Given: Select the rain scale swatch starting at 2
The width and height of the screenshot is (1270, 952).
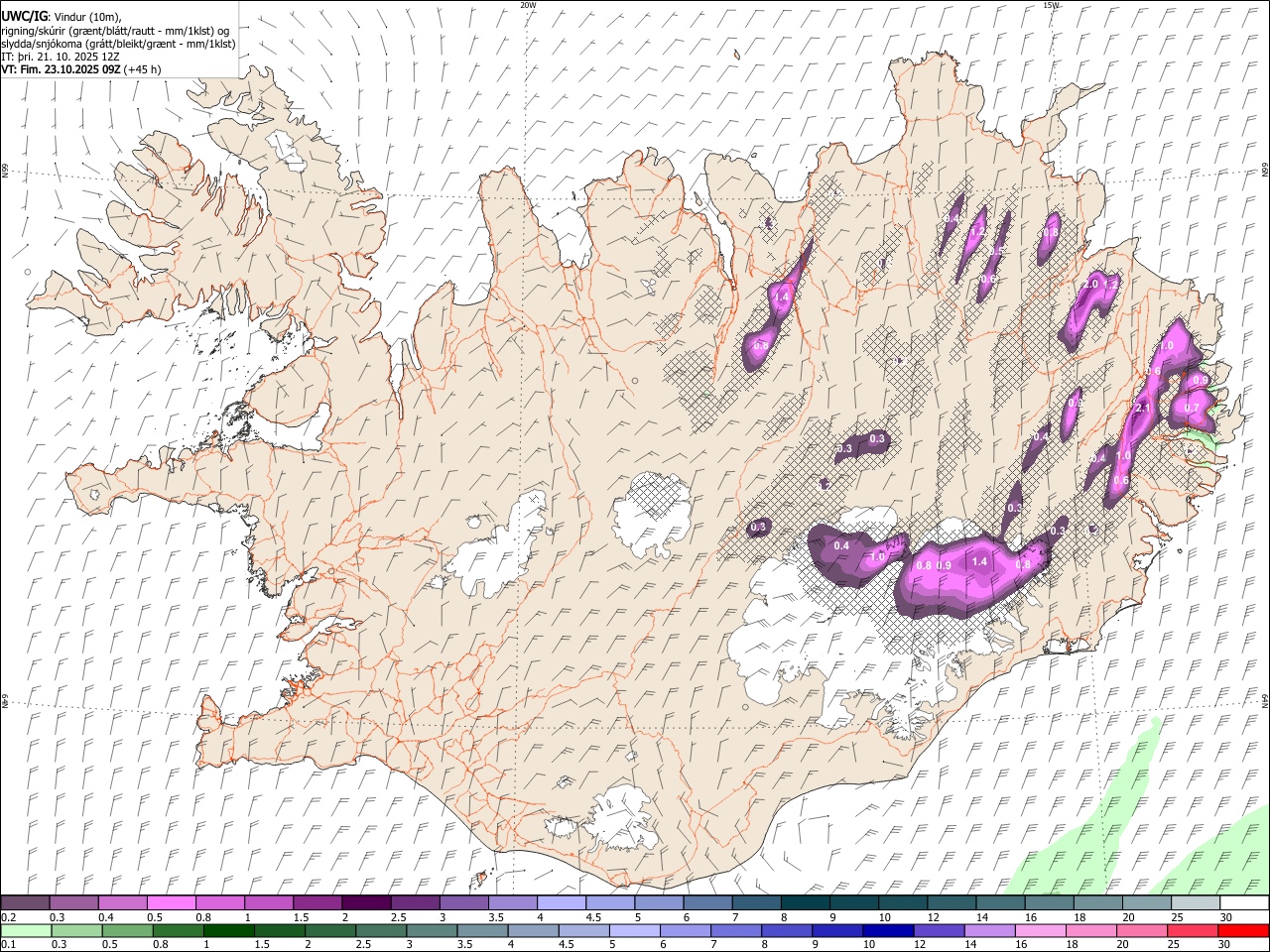Looking at the screenshot, I should point(331,930).
